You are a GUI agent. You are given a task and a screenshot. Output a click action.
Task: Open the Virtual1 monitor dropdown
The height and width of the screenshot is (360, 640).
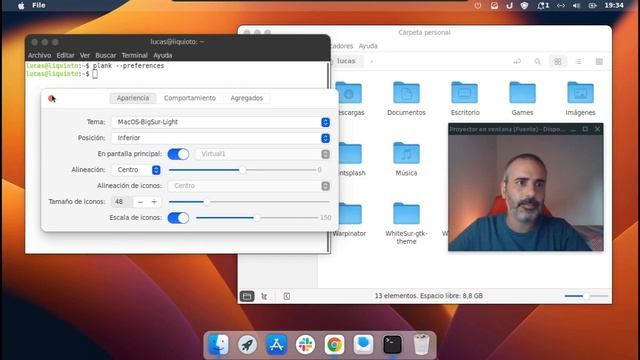[x=263, y=154]
